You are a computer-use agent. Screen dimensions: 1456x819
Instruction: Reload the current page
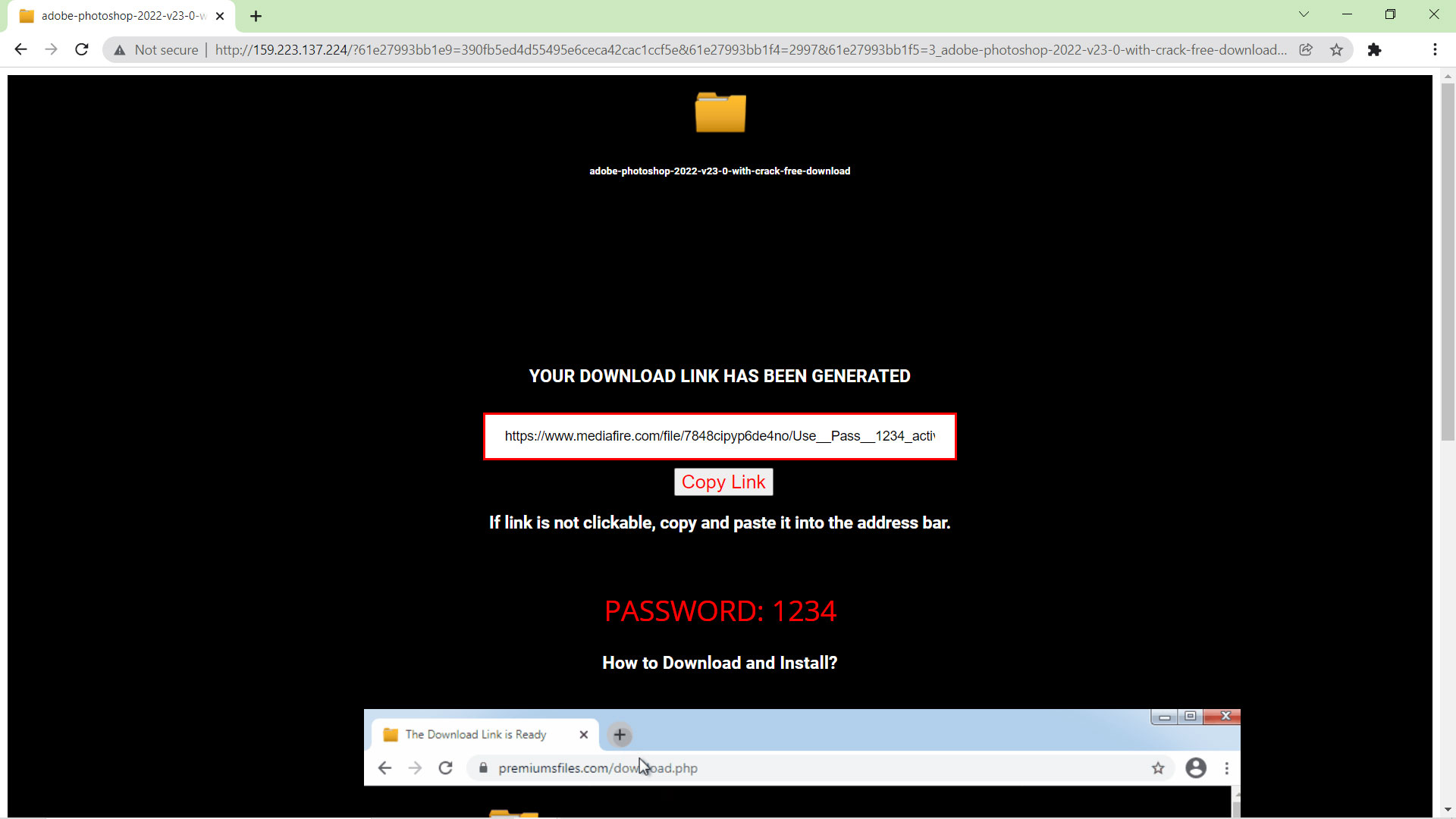click(x=81, y=49)
